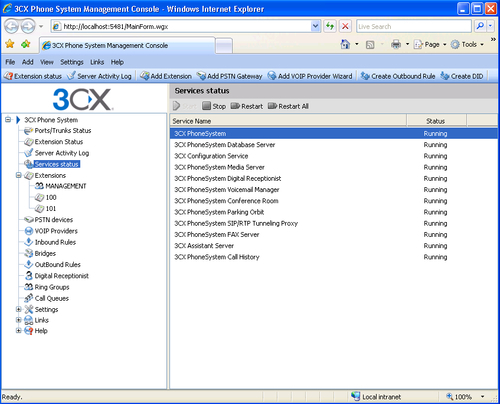Open the File menu
Screen dimensions: 500x404
click(10, 62)
